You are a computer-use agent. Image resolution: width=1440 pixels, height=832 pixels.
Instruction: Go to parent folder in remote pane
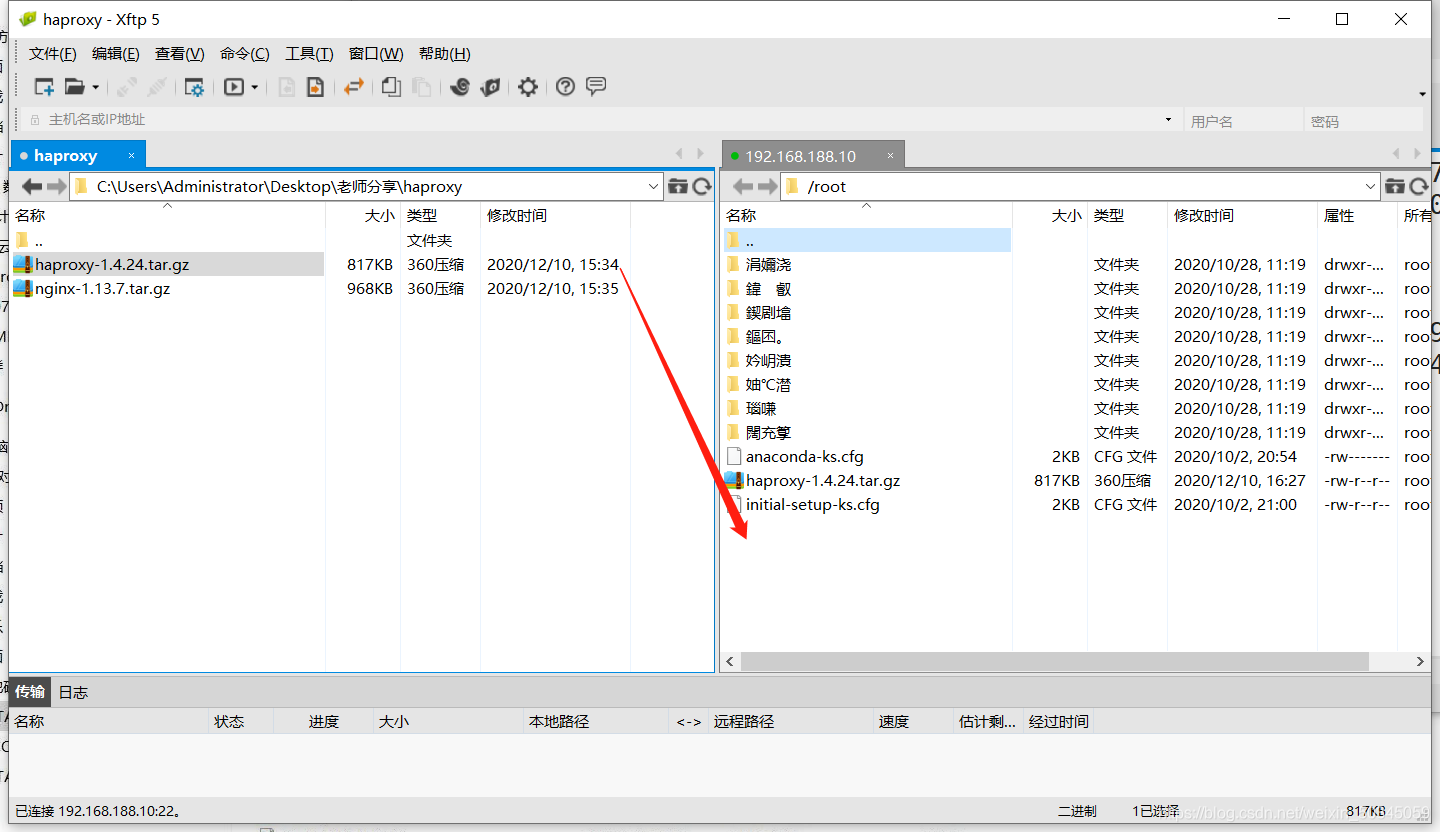(x=1395, y=186)
